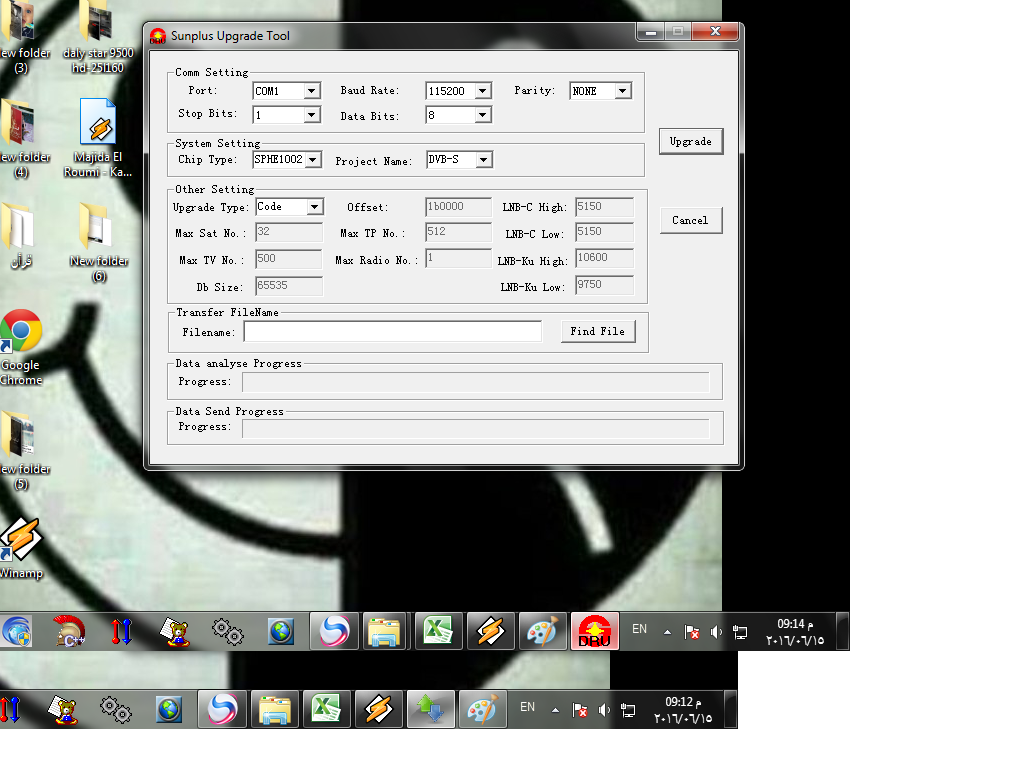Open Paint in the 09:12 taskbar
Image resolution: width=1024 pixels, height=768 pixels.
pyautogui.click(x=483, y=709)
